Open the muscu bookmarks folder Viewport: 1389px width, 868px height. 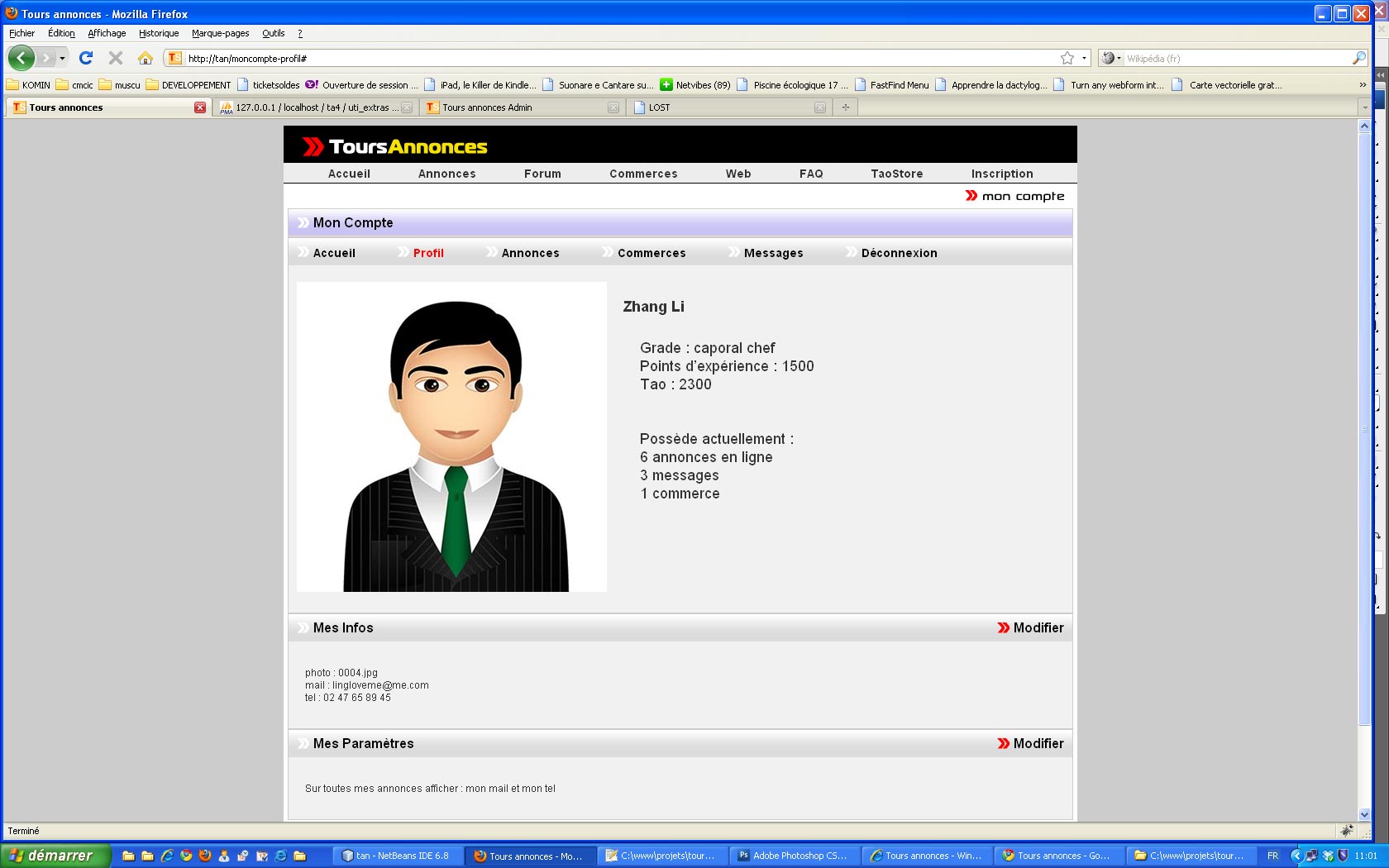pyautogui.click(x=120, y=84)
